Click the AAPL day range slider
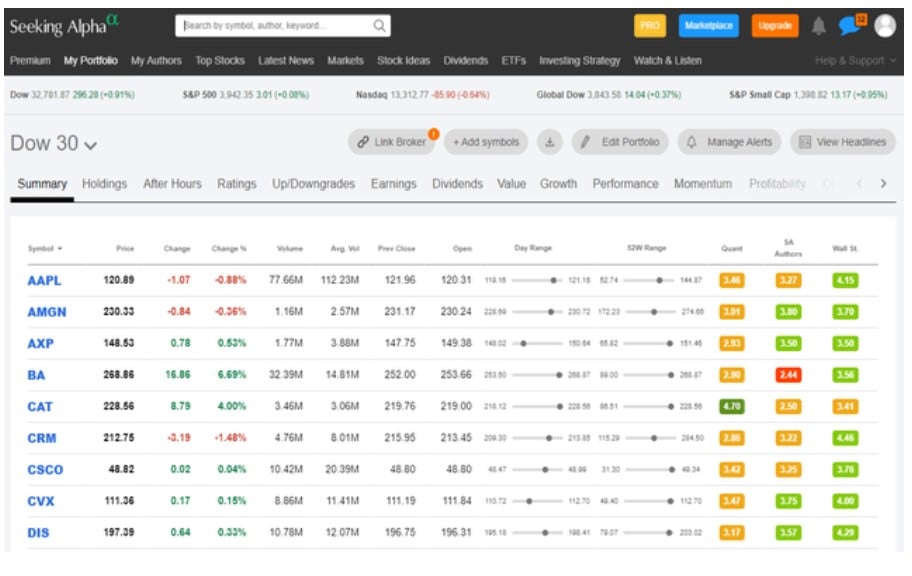Viewport: 912px width, 576px height. 537,280
